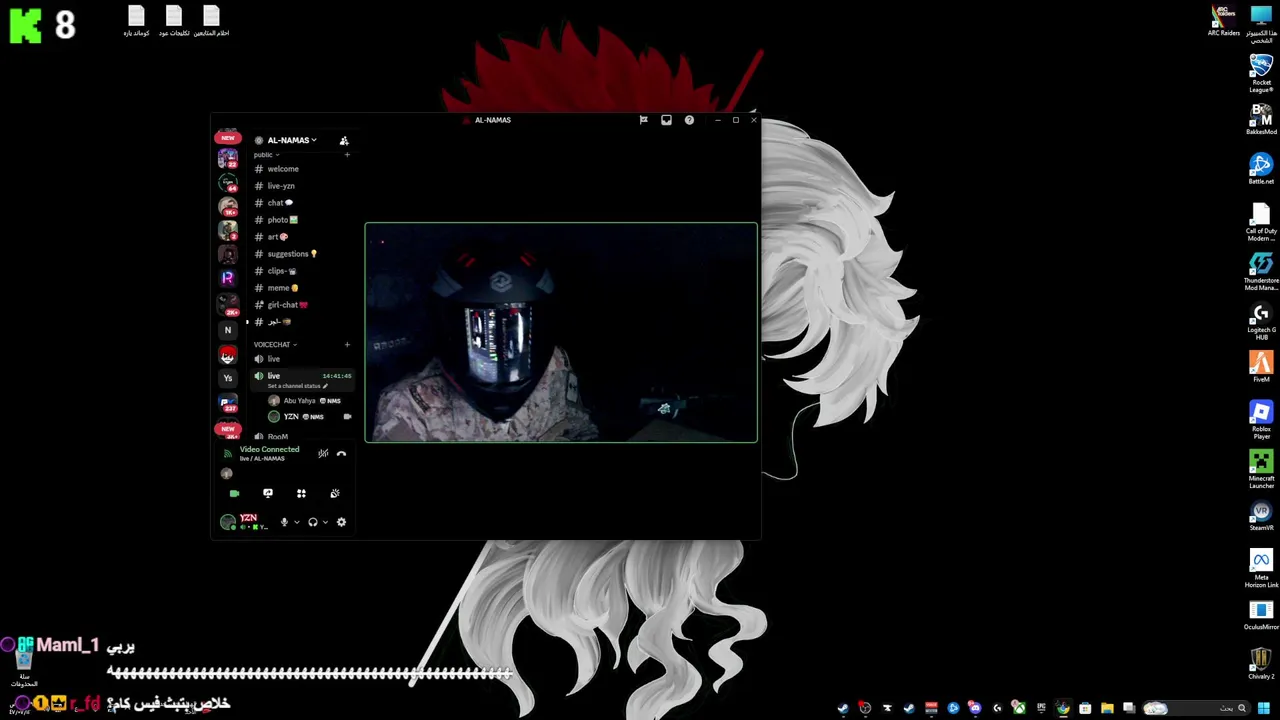Open Discord from the taskbar
Viewport: 1280px width, 720px height.
coord(975,709)
